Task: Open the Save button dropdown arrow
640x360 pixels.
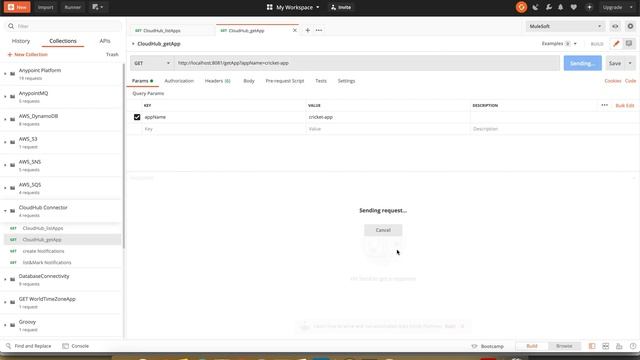Action: tap(630, 63)
